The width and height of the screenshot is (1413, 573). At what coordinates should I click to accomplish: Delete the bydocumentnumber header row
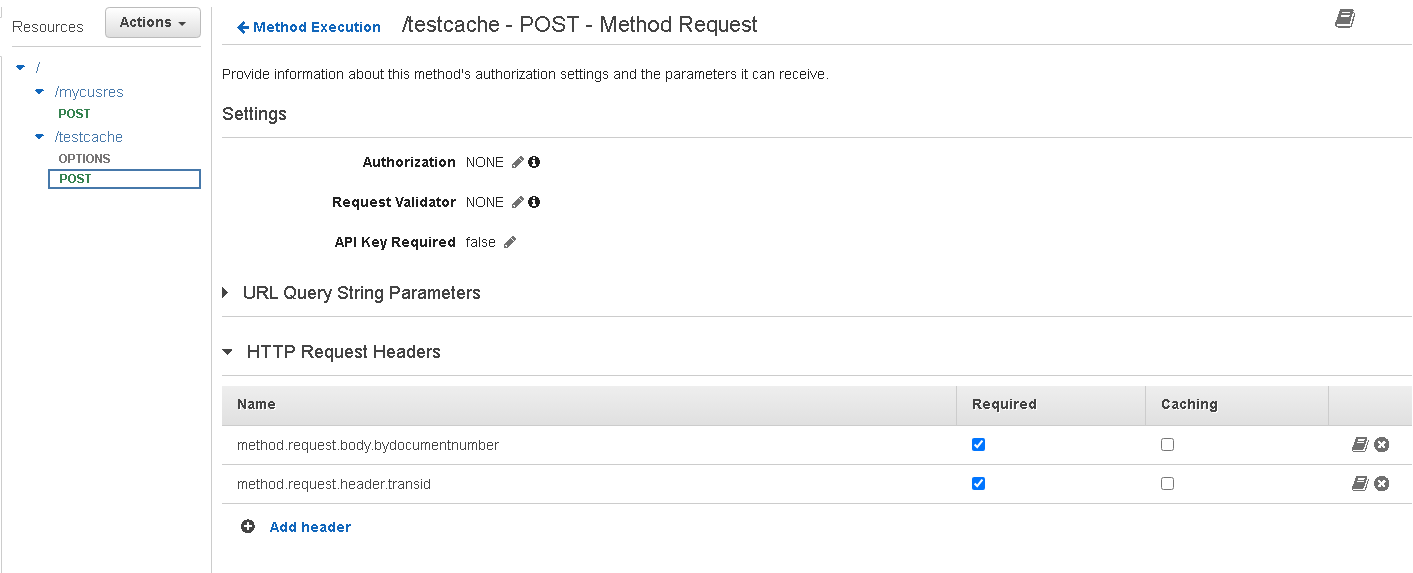1381,445
